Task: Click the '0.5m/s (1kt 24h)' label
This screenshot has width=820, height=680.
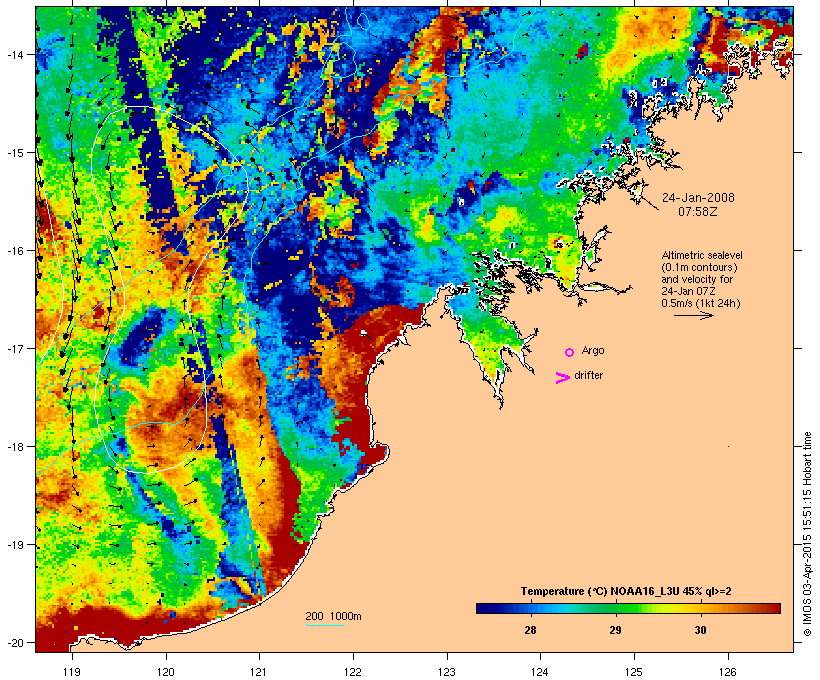Action: click(701, 303)
